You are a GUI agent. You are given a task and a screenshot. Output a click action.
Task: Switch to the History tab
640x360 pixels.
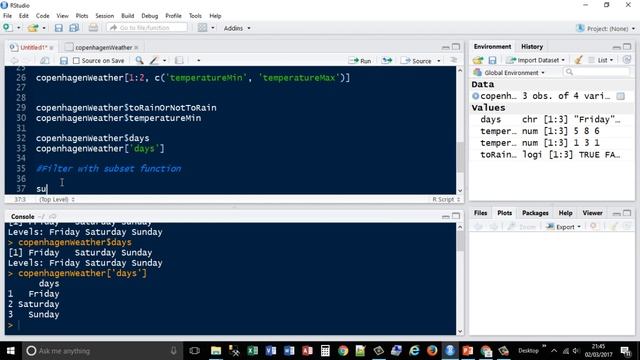coord(532,47)
